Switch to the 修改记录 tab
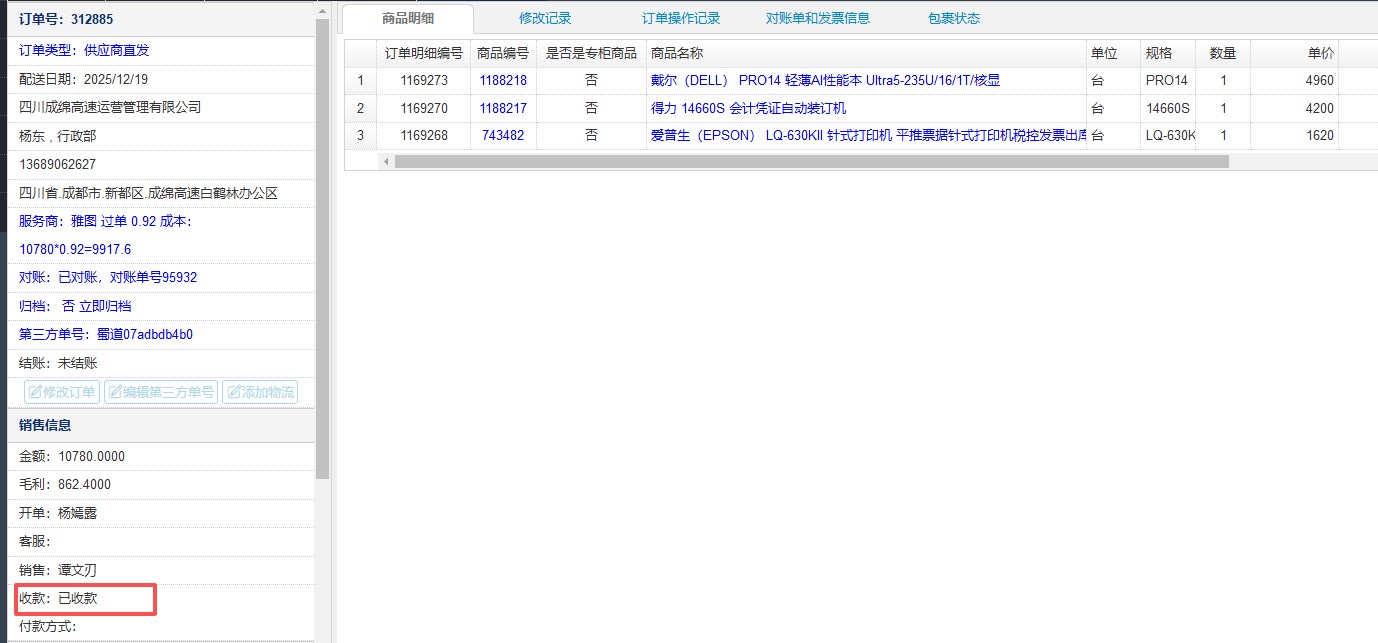This screenshot has height=643, width=1378. [x=545, y=18]
